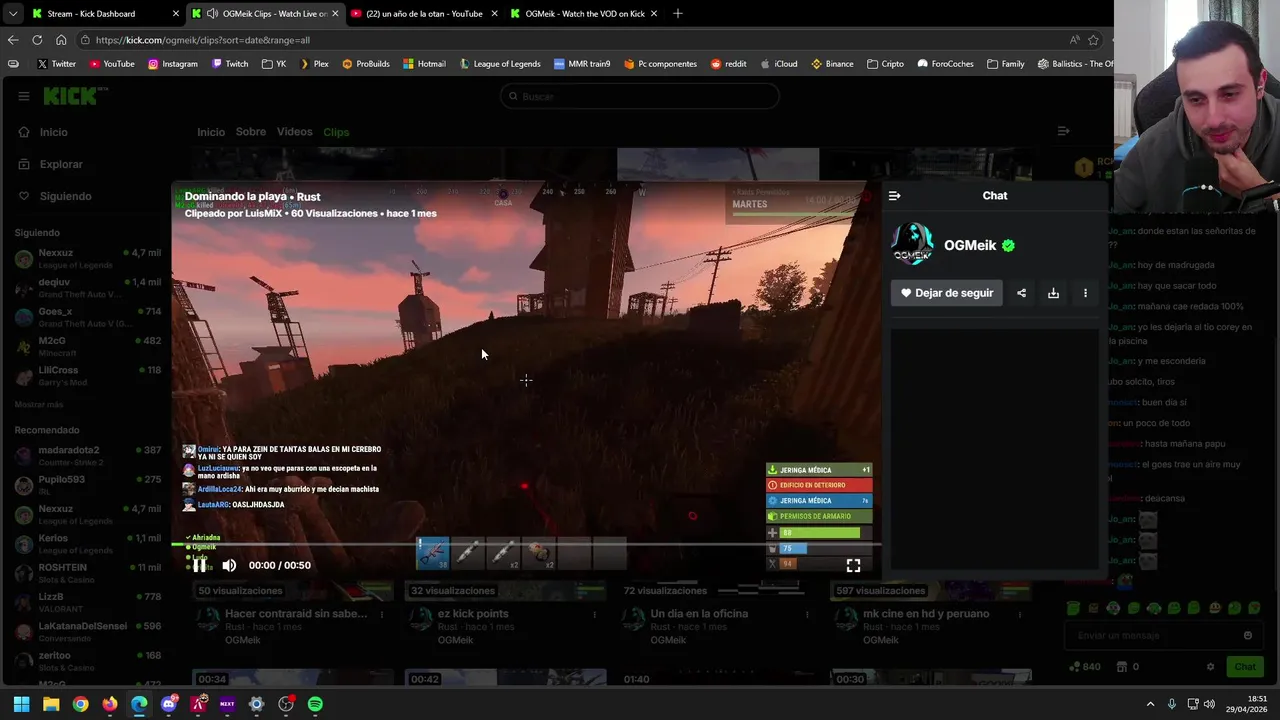
Task: Send message with green Chat button
Action: pos(1244,667)
